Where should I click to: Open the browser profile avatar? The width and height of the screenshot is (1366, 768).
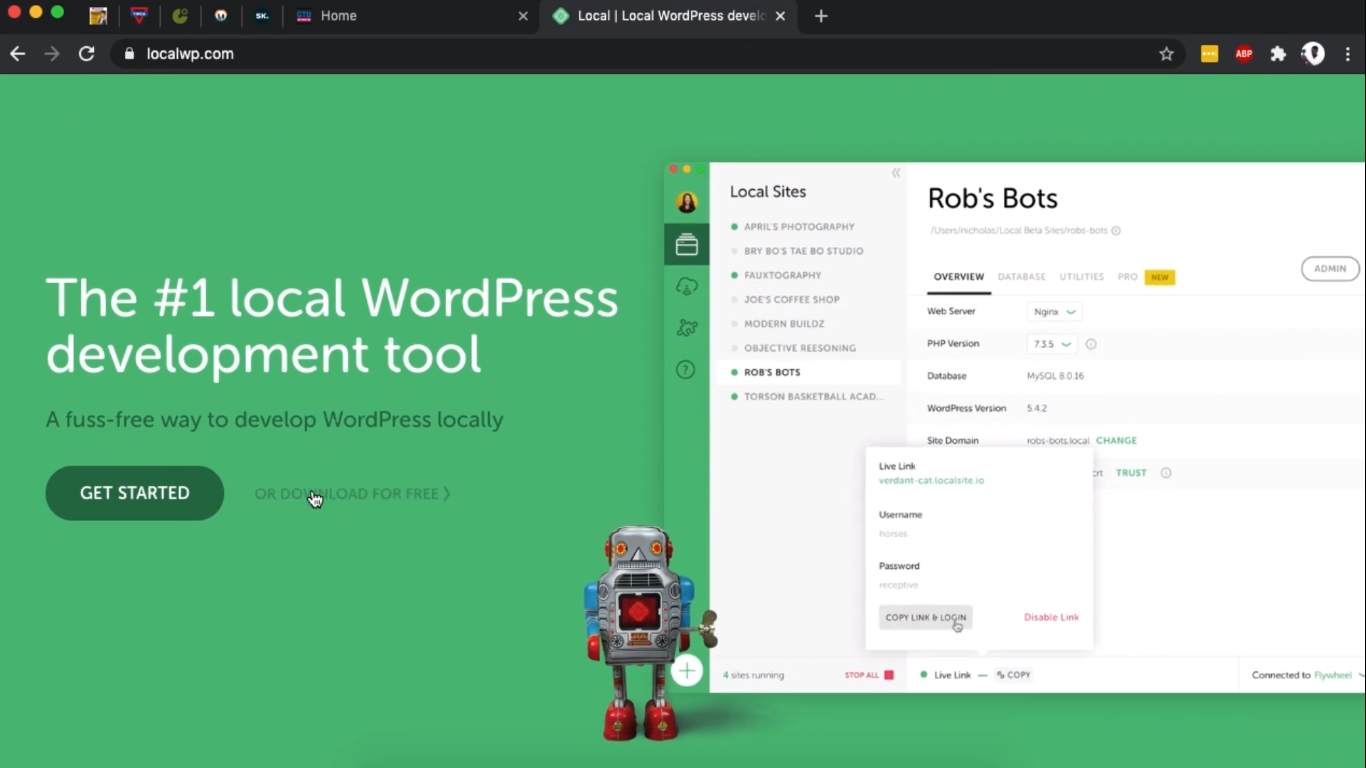1313,54
